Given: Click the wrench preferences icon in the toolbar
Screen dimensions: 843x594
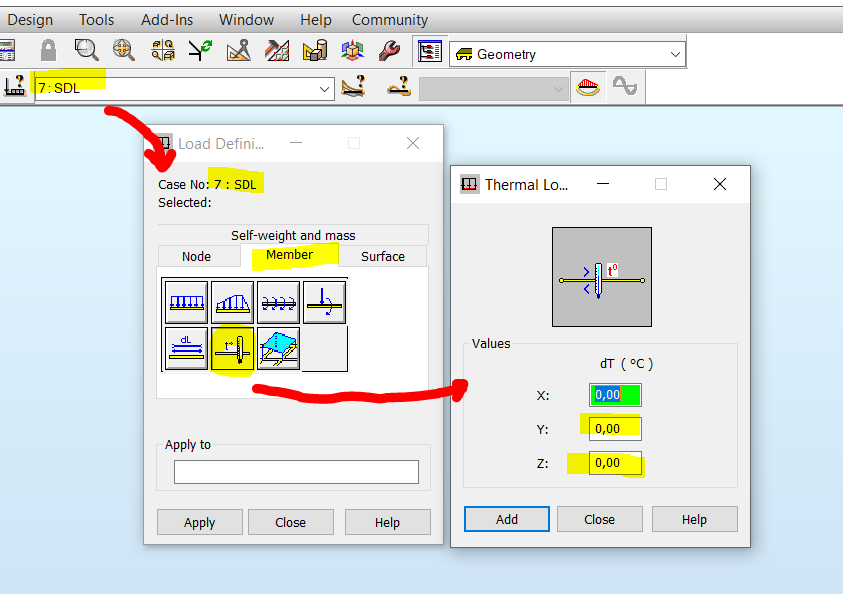Looking at the screenshot, I should coord(390,50).
